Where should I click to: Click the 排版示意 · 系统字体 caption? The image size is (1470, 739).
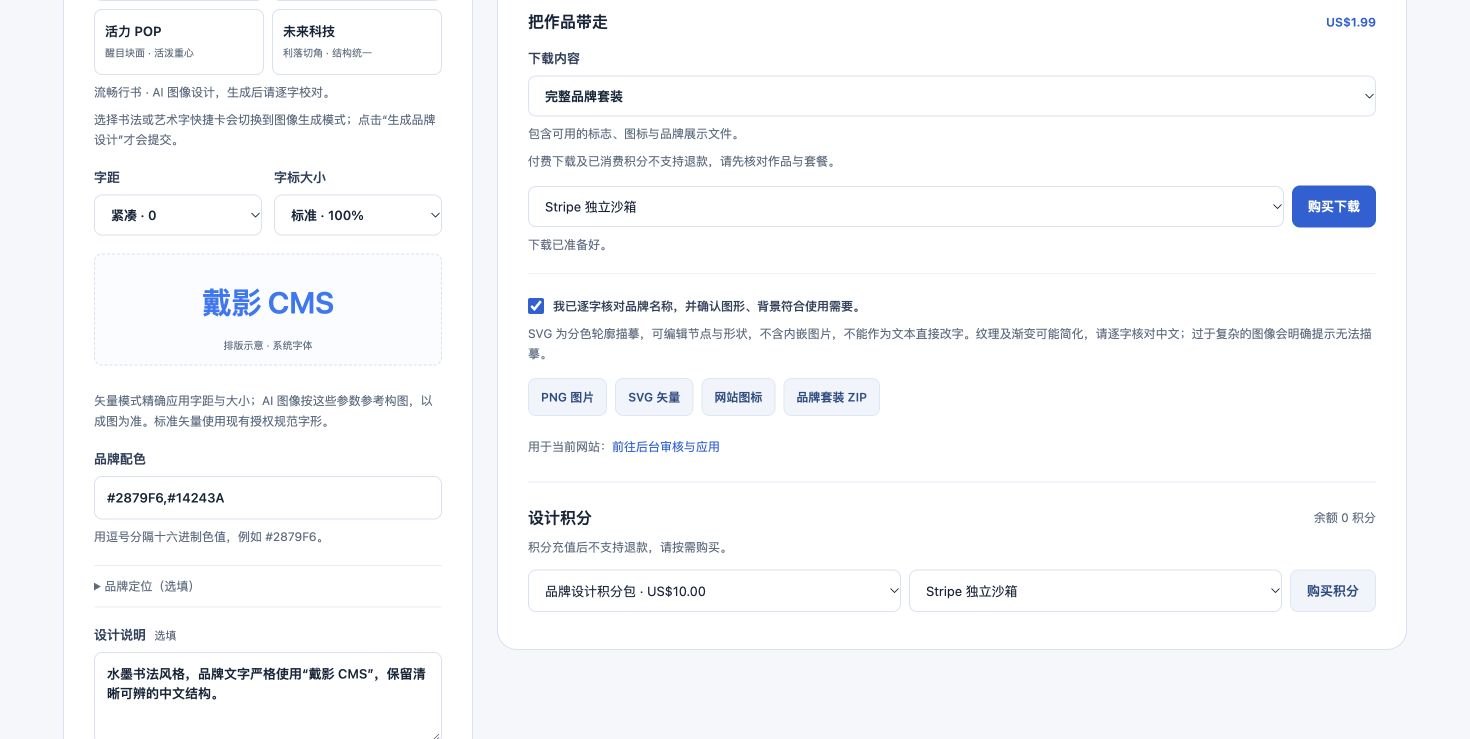pos(268,345)
